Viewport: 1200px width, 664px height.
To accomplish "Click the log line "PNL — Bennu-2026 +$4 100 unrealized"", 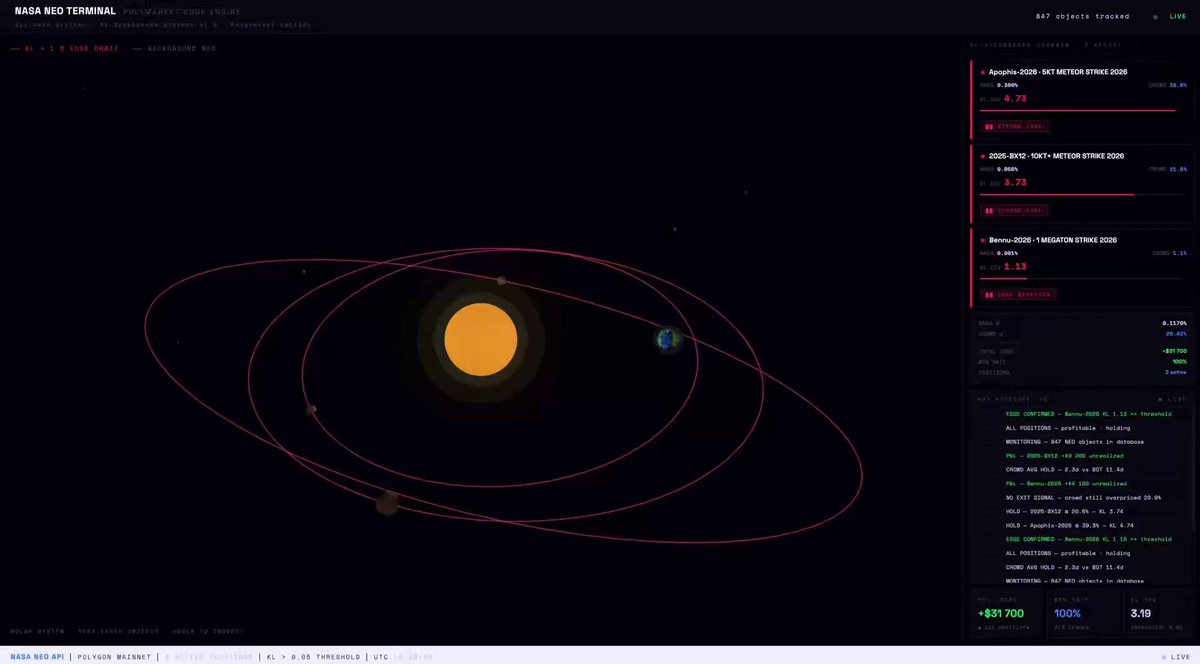I will (1066, 483).
